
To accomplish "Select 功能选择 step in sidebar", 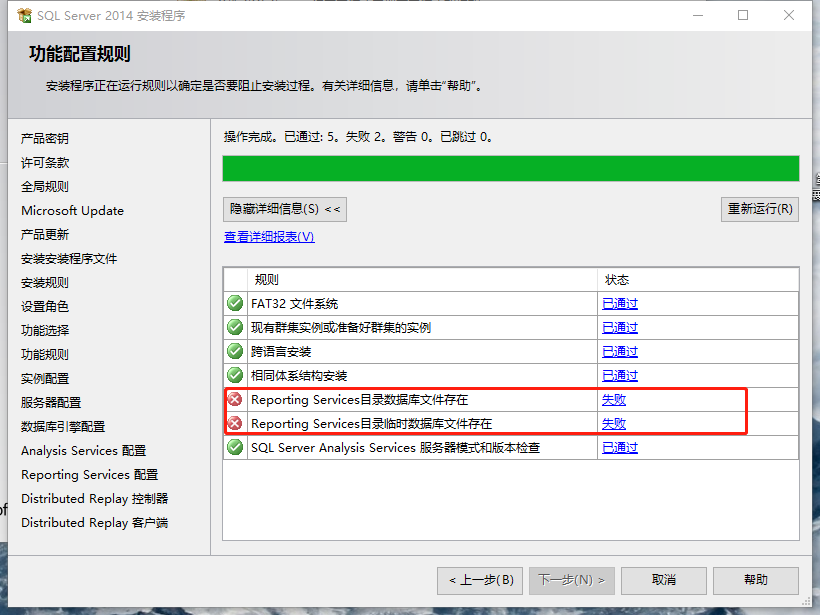I will pos(45,331).
